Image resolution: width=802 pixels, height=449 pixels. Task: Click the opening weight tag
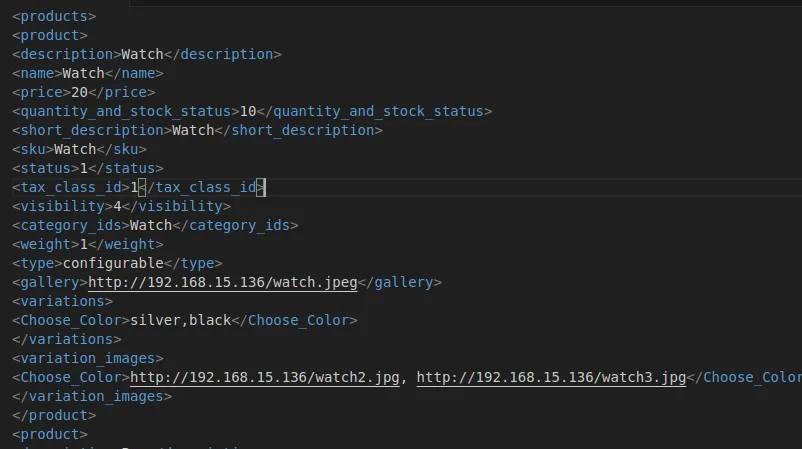pyautogui.click(x=42, y=245)
